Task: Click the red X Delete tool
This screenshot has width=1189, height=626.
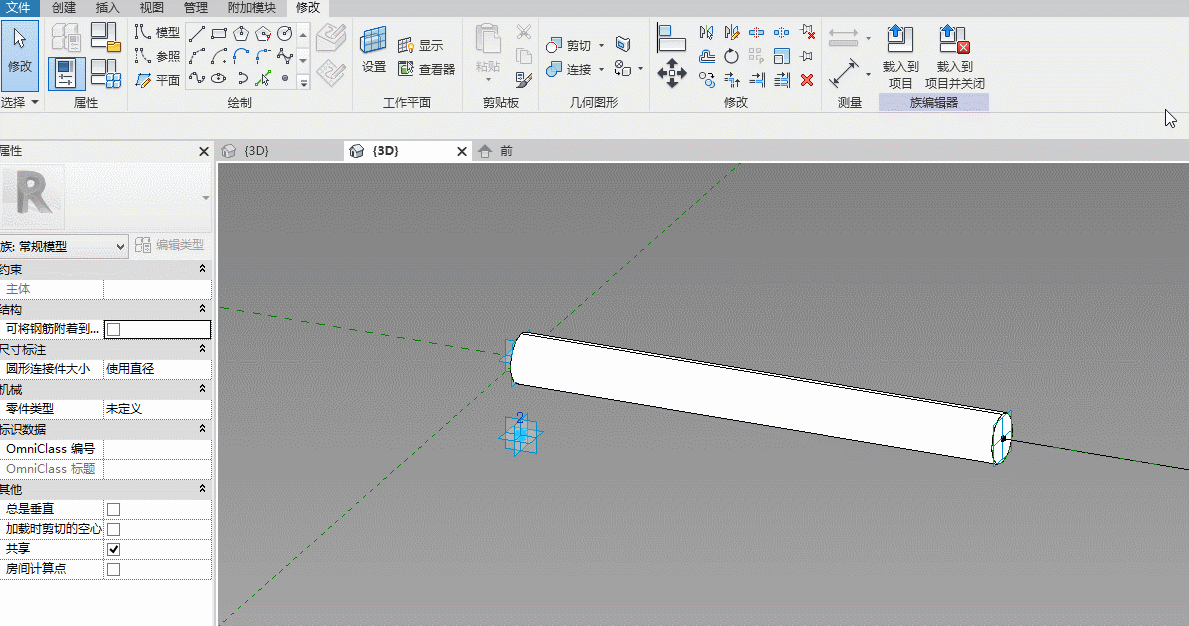Action: click(807, 80)
